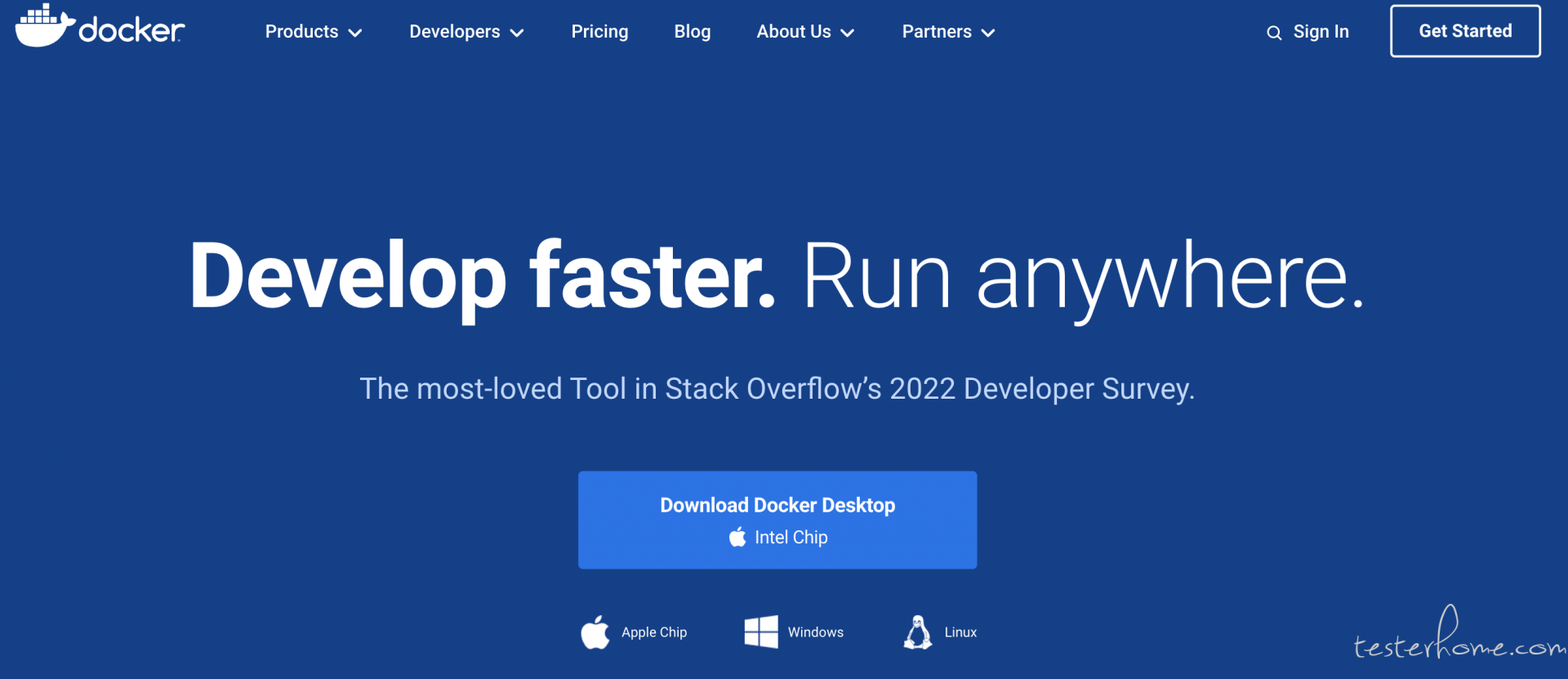Choose the Windows download text
Image resolution: width=1568 pixels, height=679 pixels.
pyautogui.click(x=816, y=632)
